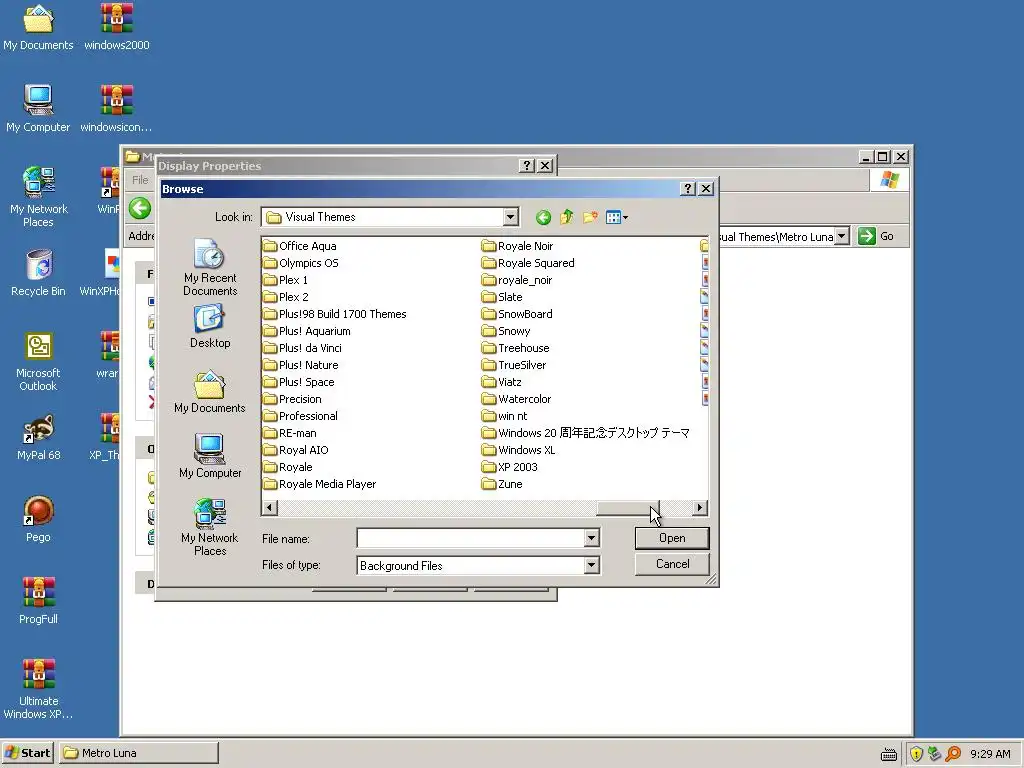Click the Start button
This screenshot has width=1024, height=768.
pos(27,753)
